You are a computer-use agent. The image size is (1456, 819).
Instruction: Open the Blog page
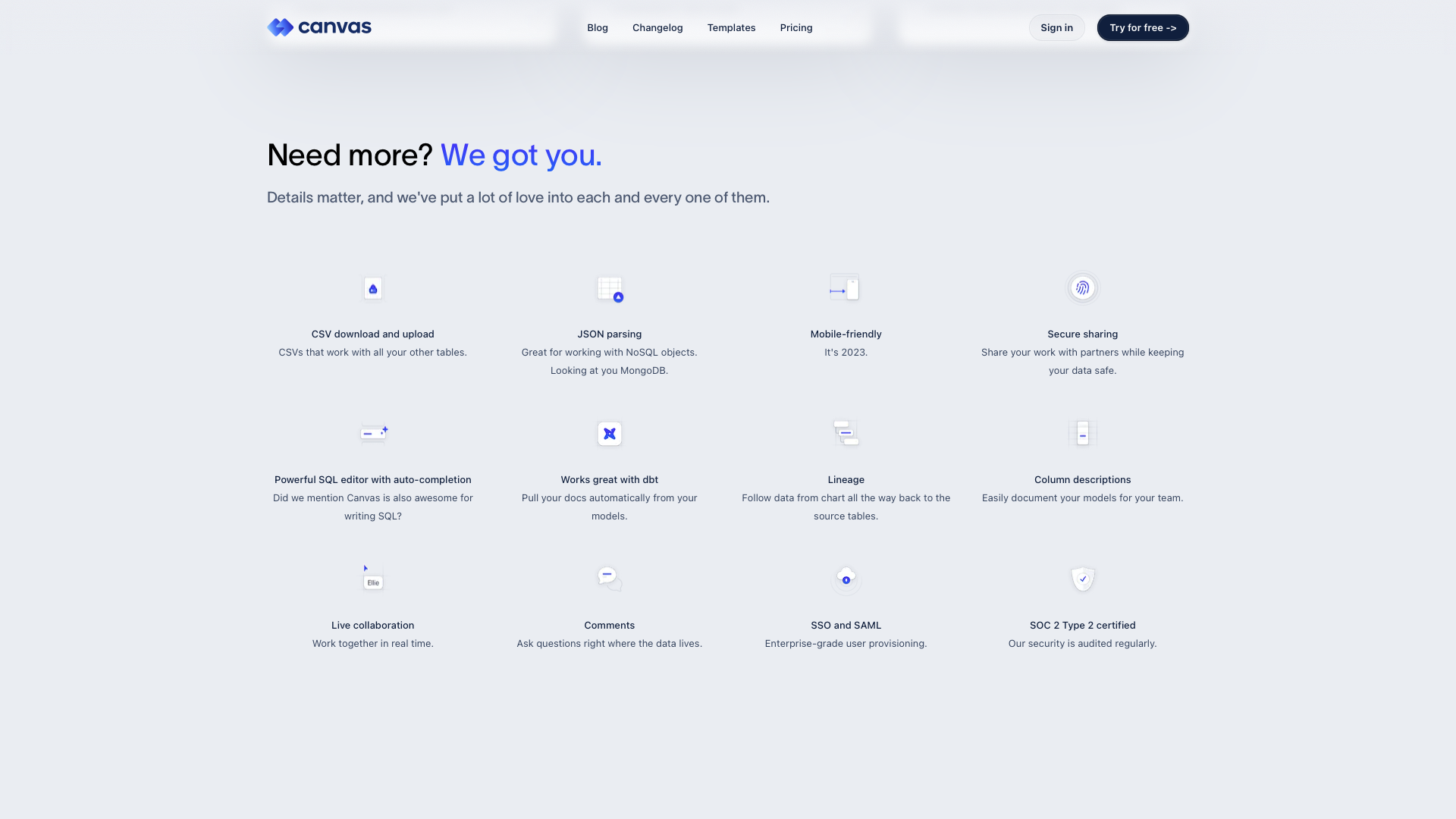point(598,27)
